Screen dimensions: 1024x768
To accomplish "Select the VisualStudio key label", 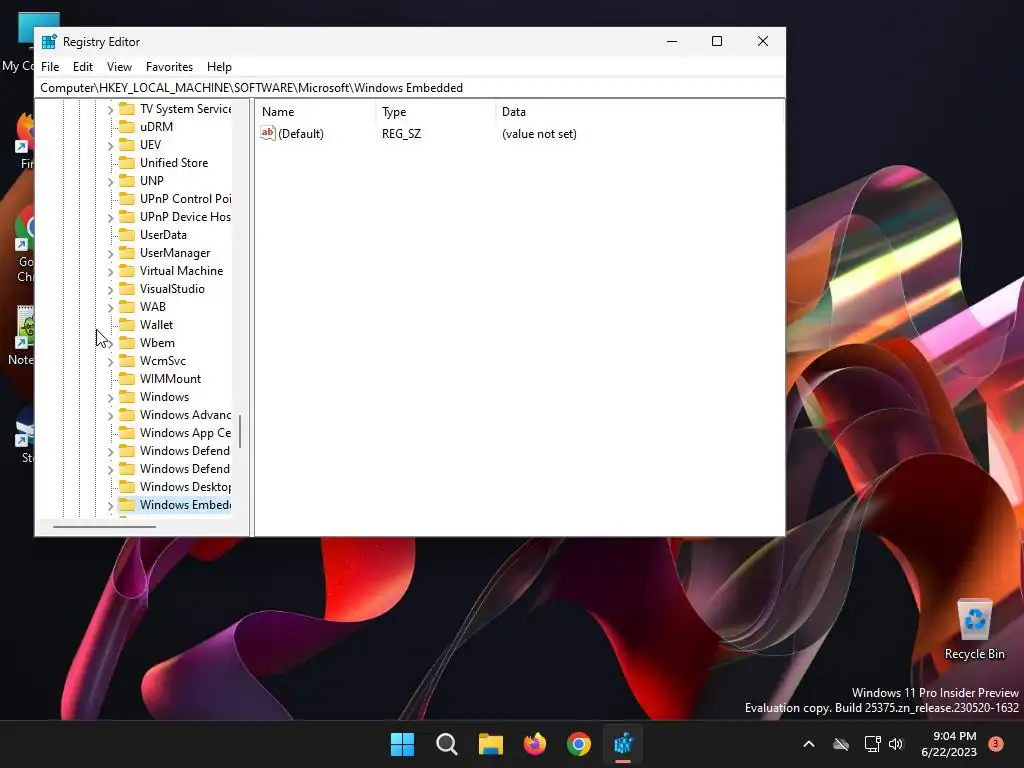I will point(172,289).
